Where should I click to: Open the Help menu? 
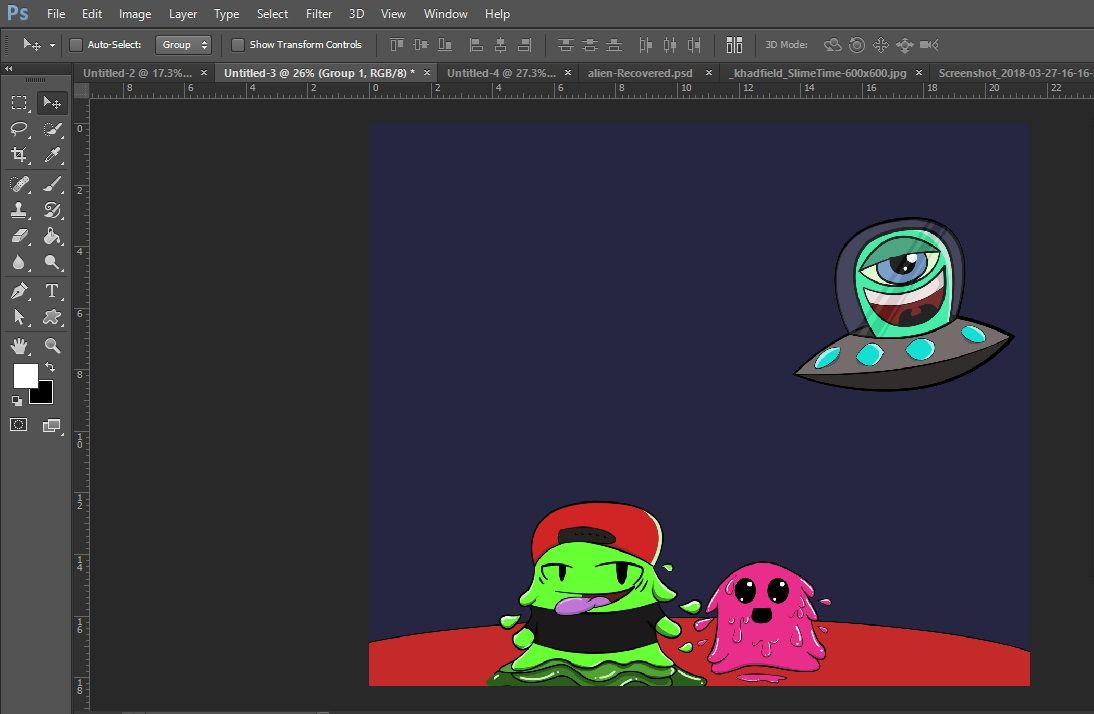(x=497, y=14)
